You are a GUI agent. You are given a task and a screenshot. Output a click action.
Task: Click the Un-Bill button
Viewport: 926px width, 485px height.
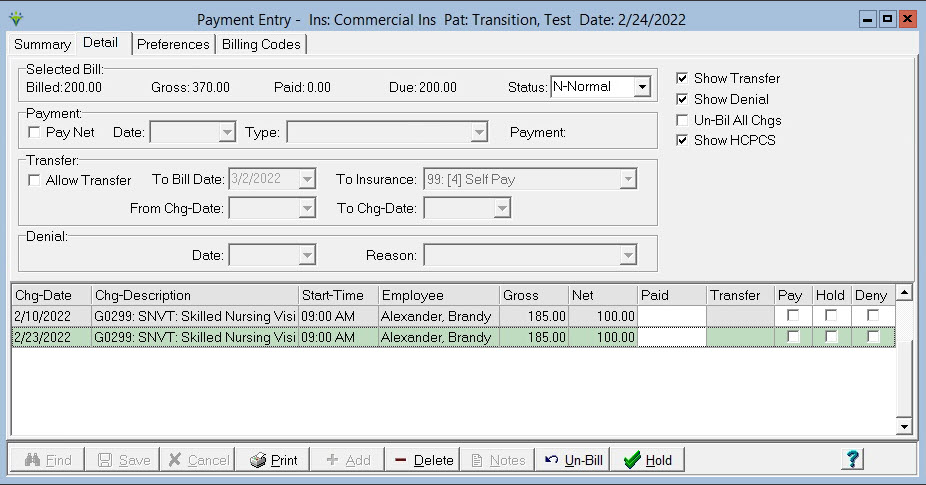point(574,460)
